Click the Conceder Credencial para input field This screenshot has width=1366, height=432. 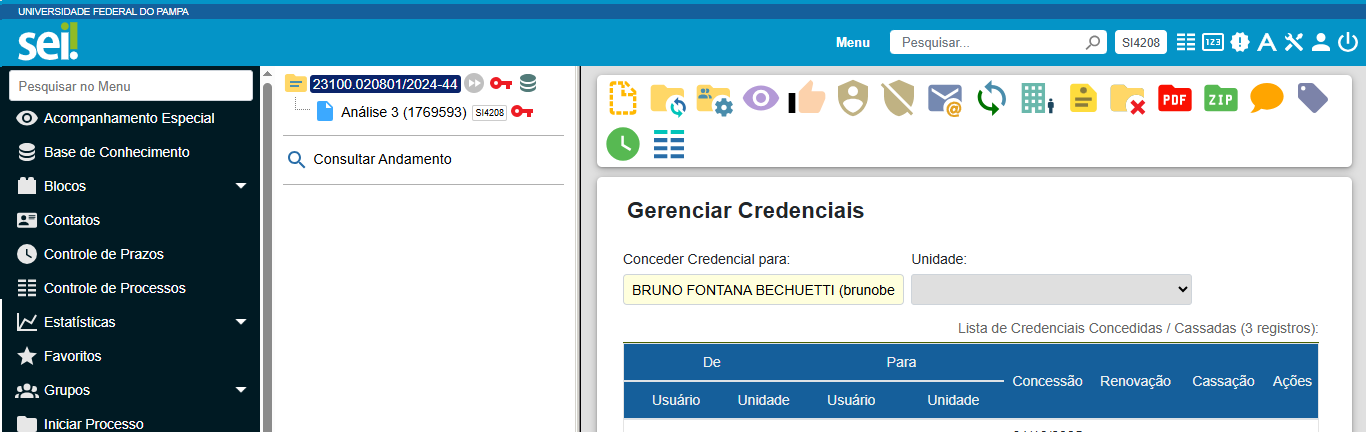tap(763, 290)
